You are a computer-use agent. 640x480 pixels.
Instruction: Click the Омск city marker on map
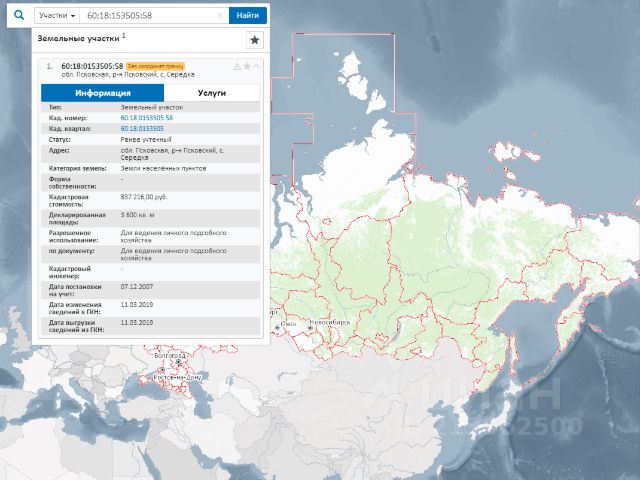(279, 326)
